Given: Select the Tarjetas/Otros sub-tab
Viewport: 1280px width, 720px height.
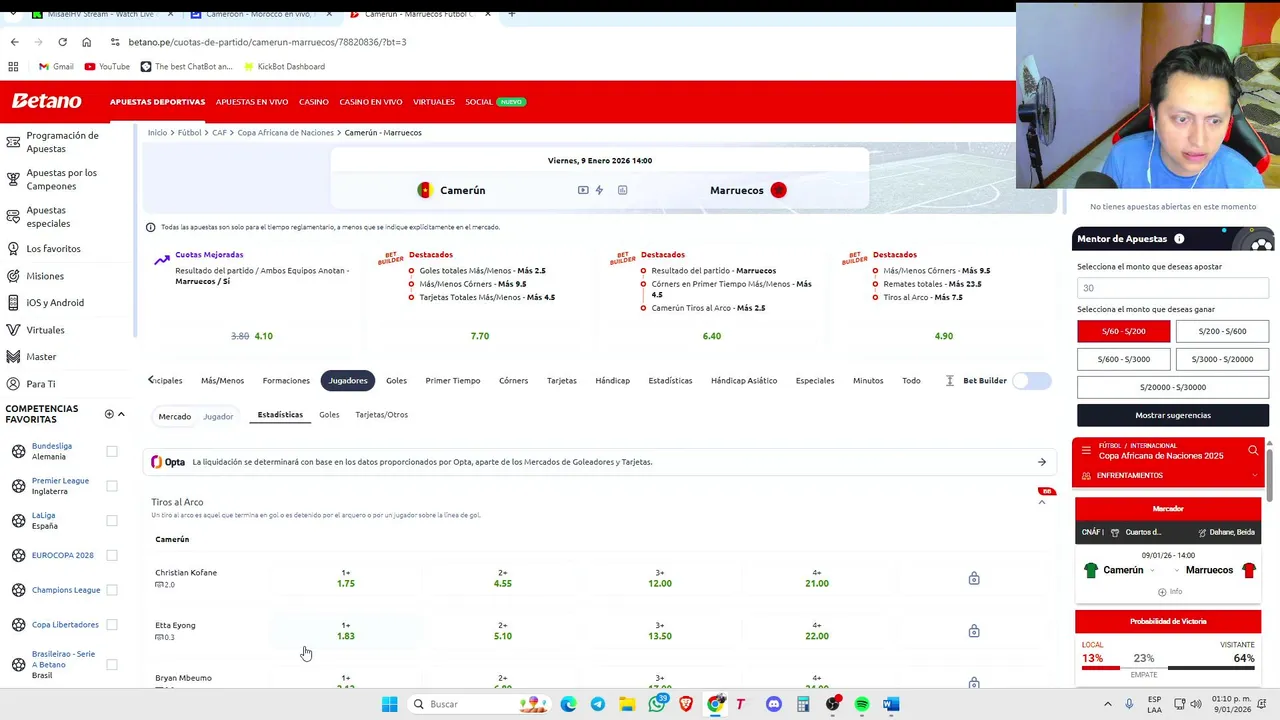Looking at the screenshot, I should pyautogui.click(x=381, y=415).
